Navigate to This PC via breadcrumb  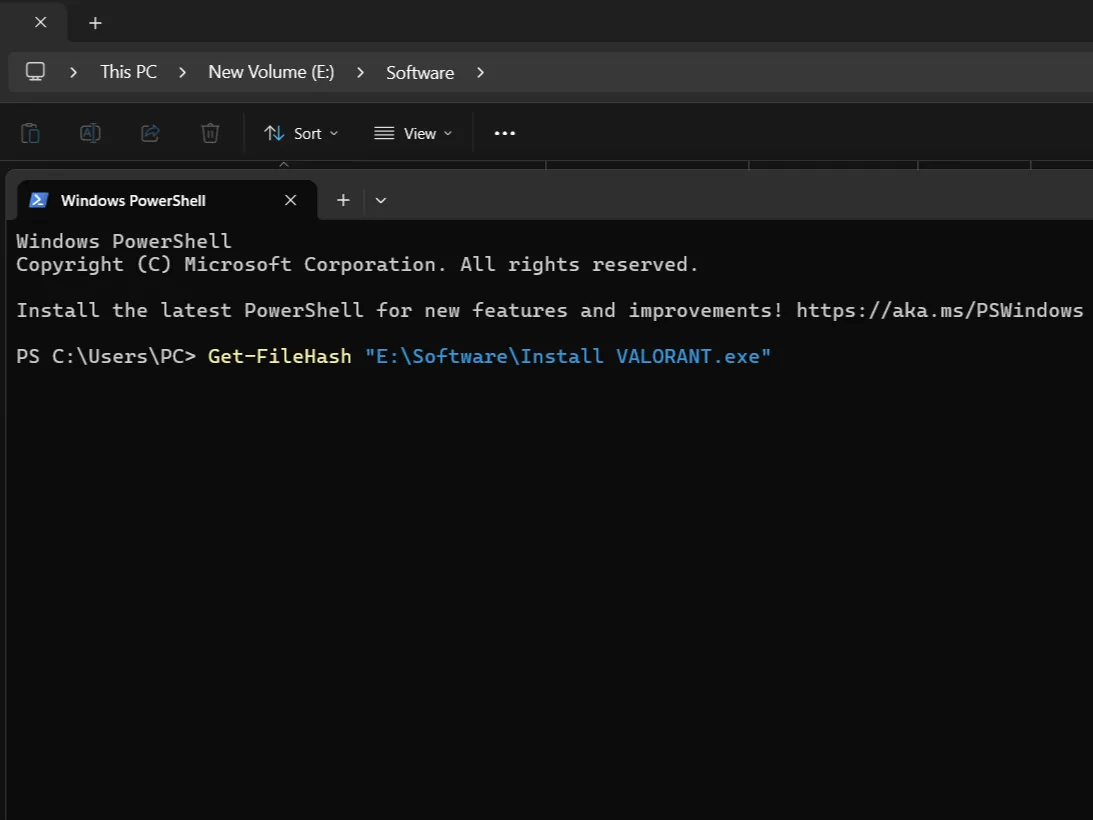click(x=128, y=72)
